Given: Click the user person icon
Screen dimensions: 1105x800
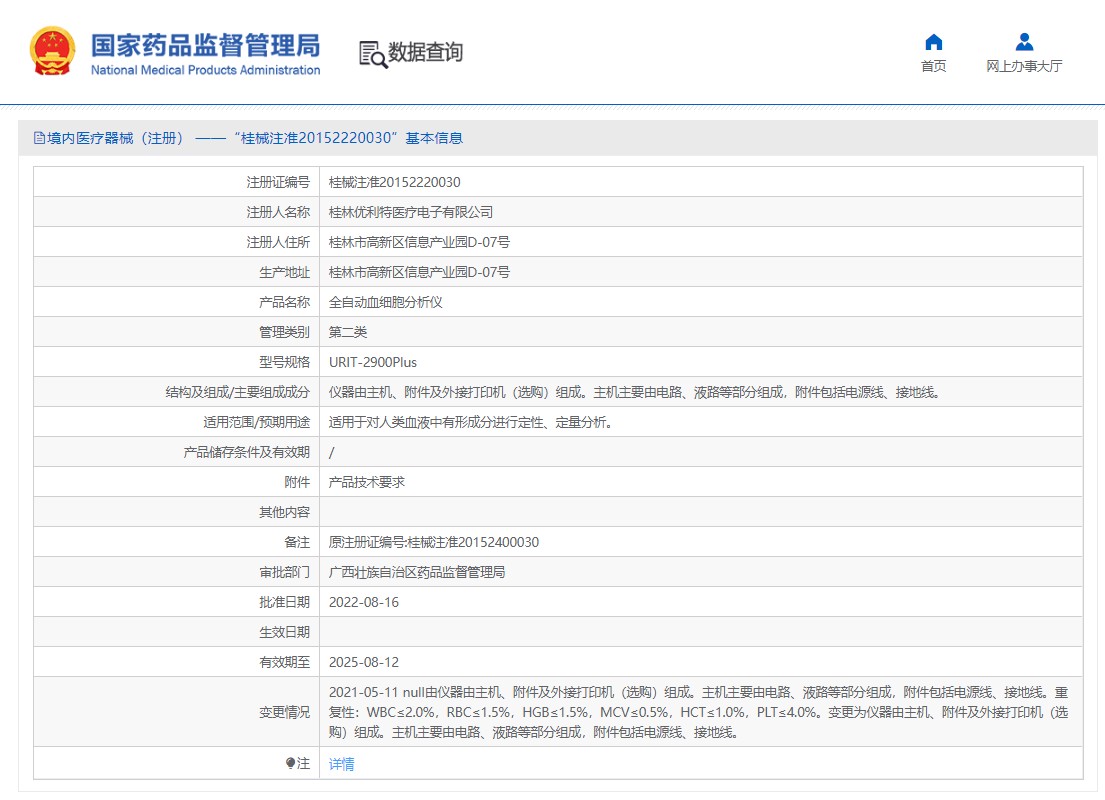Looking at the screenshot, I should (x=1024, y=42).
